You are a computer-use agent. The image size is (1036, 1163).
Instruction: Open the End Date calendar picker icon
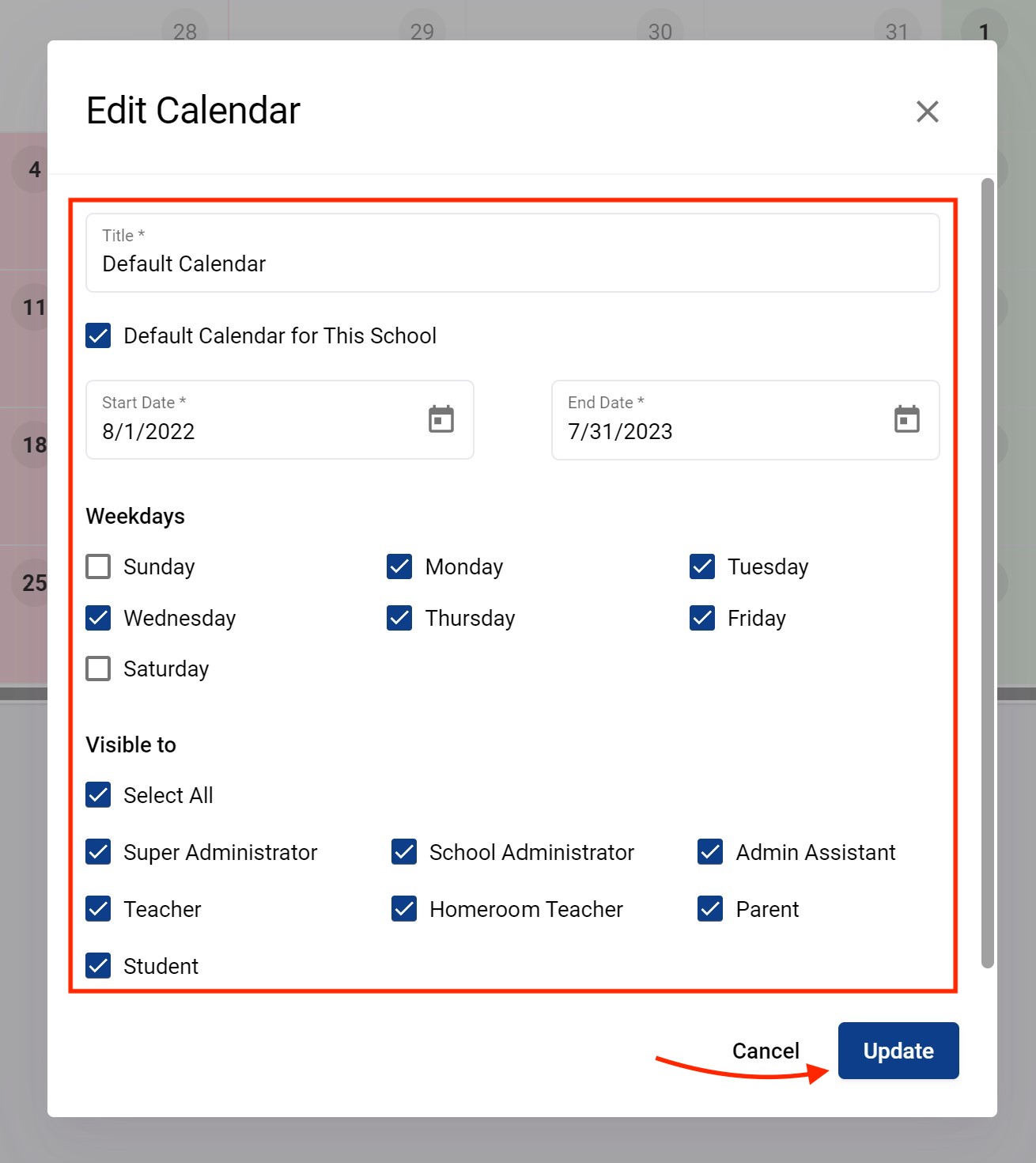tap(906, 419)
